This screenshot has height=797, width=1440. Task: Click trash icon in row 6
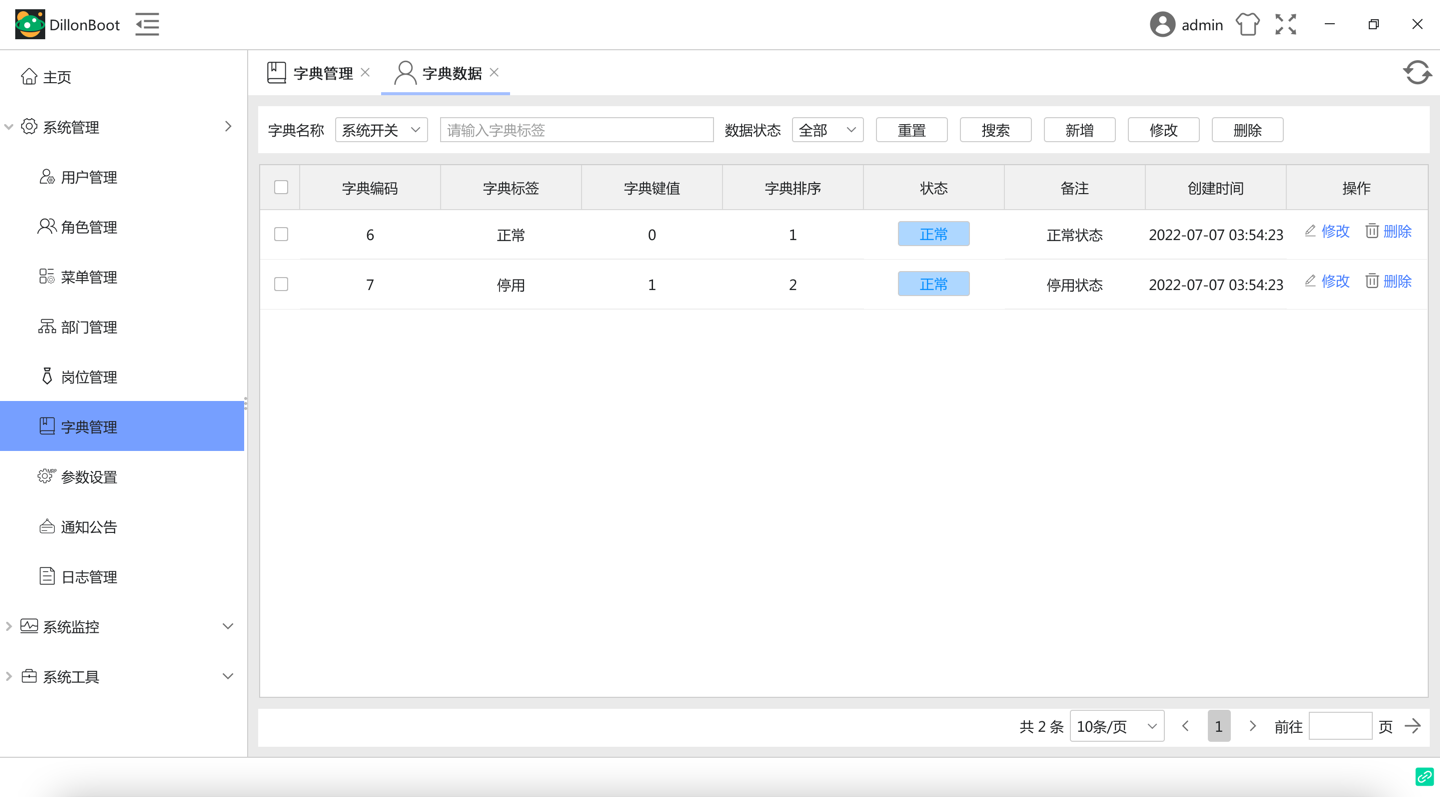coord(1372,231)
